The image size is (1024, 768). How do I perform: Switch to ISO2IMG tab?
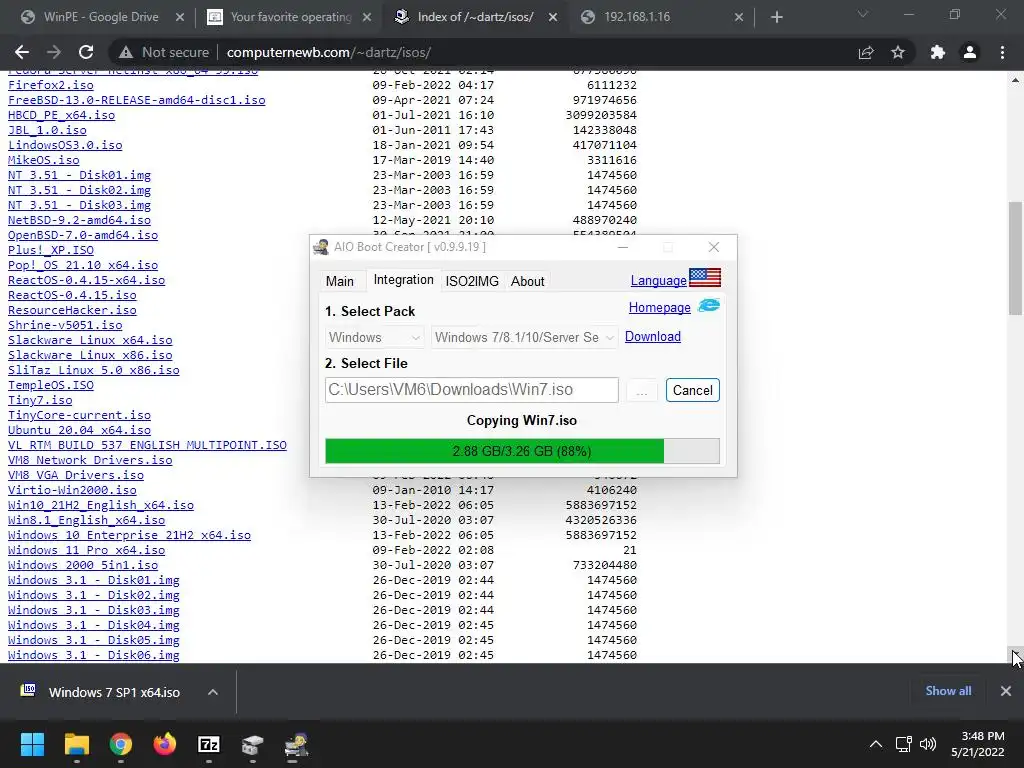(472, 281)
